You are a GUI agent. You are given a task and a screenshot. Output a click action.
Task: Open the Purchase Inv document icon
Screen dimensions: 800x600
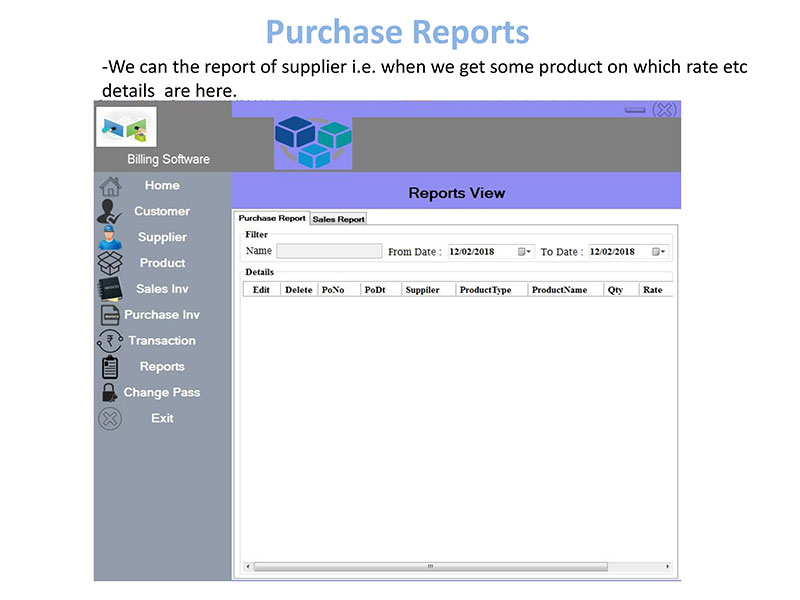pos(110,315)
